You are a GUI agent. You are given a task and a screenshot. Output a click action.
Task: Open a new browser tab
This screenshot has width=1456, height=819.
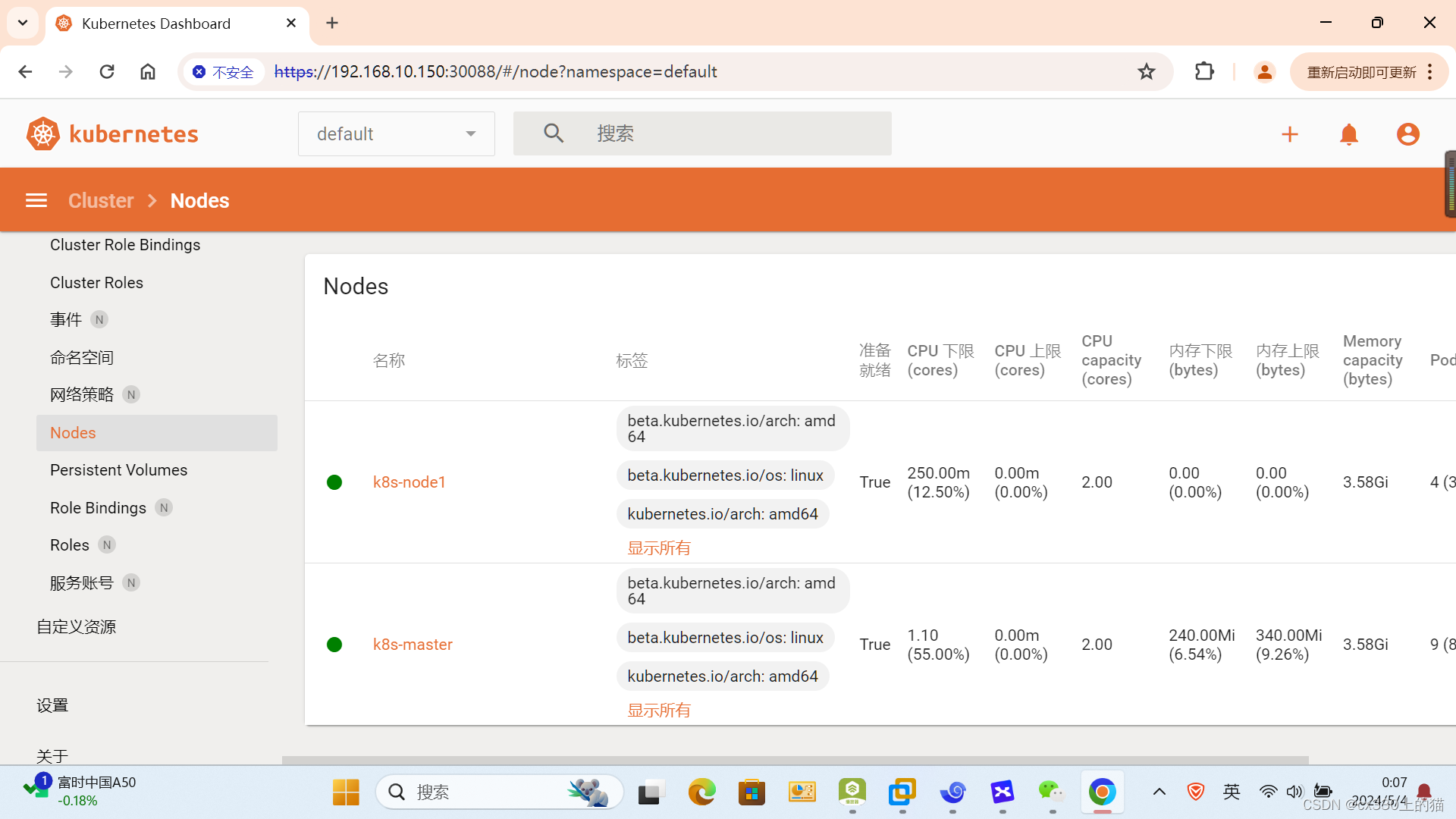pos(332,23)
